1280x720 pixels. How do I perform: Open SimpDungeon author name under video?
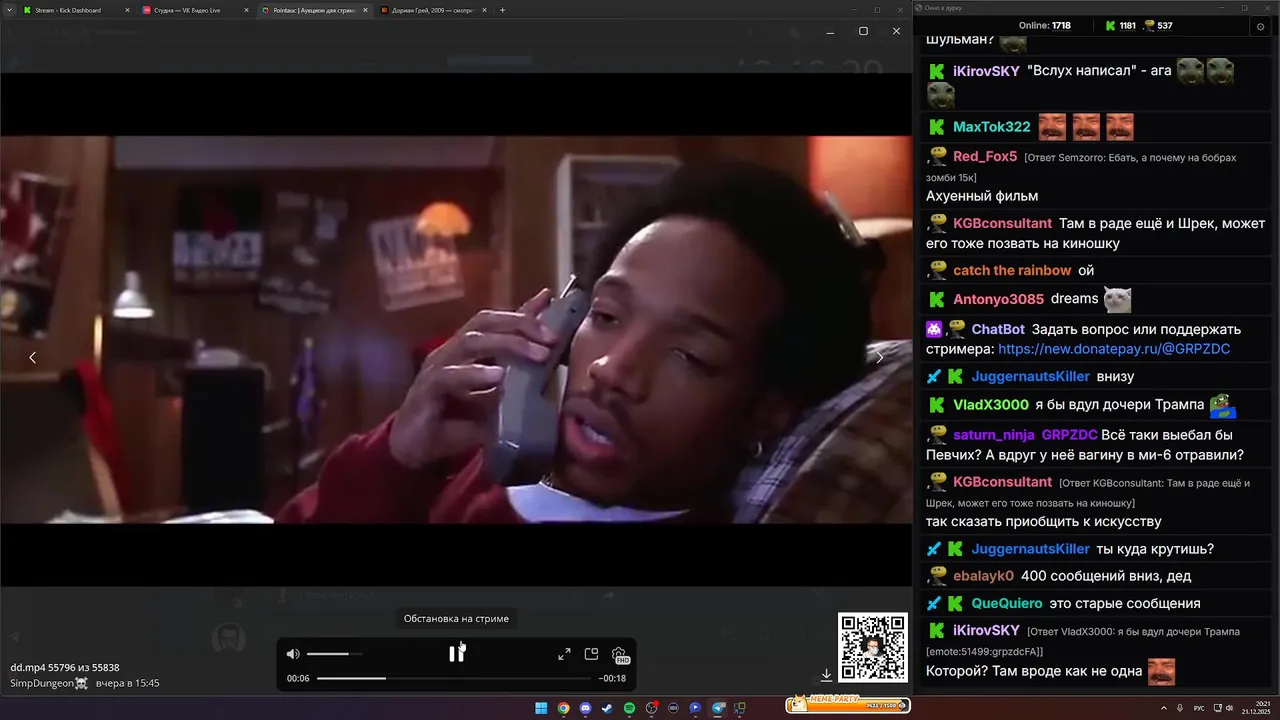point(50,683)
